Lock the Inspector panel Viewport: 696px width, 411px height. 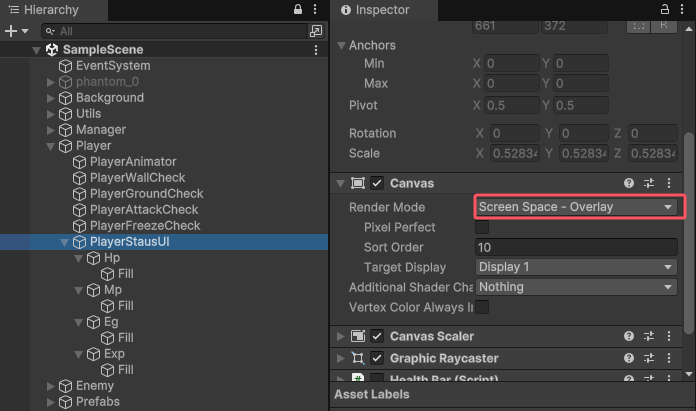click(664, 9)
